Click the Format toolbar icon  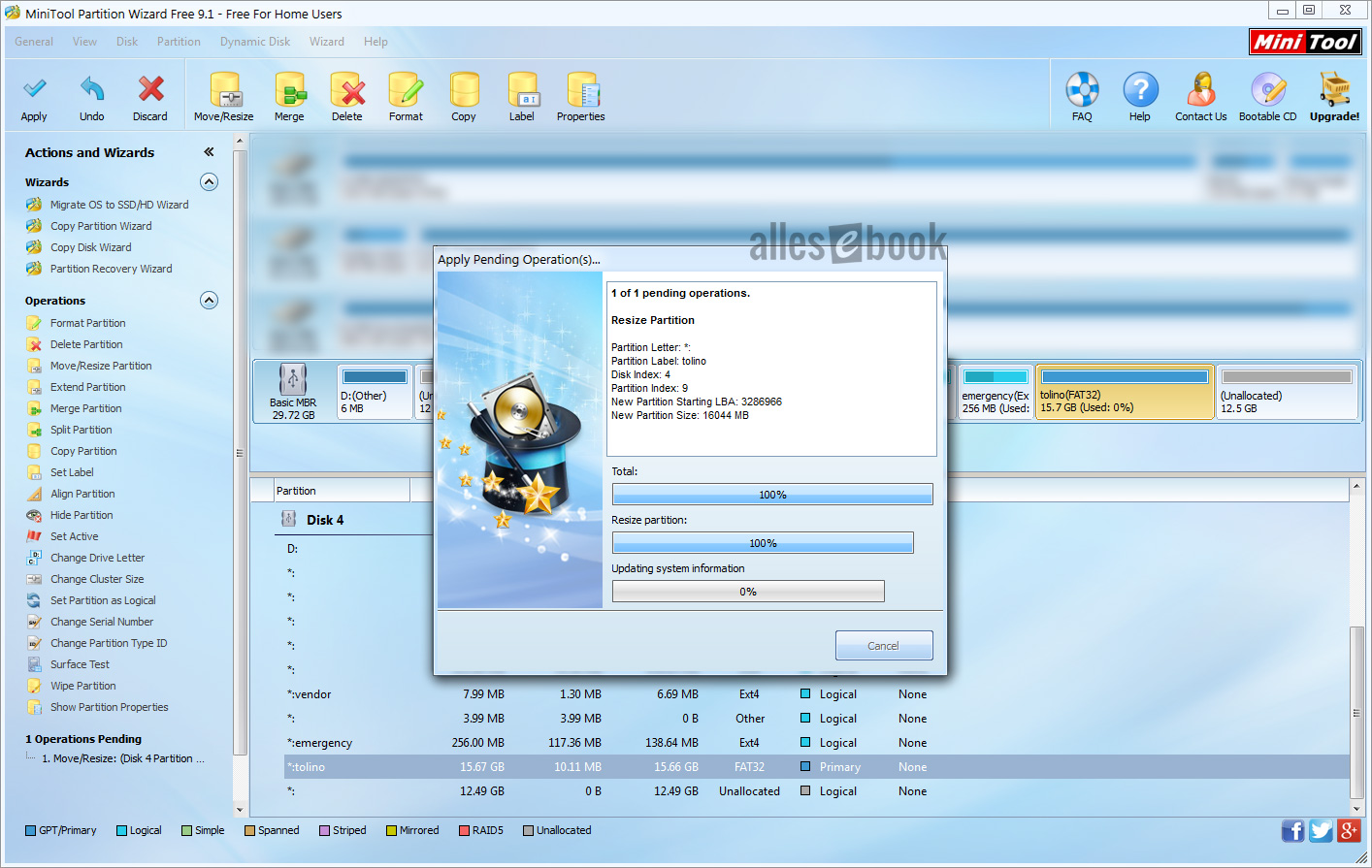406,89
